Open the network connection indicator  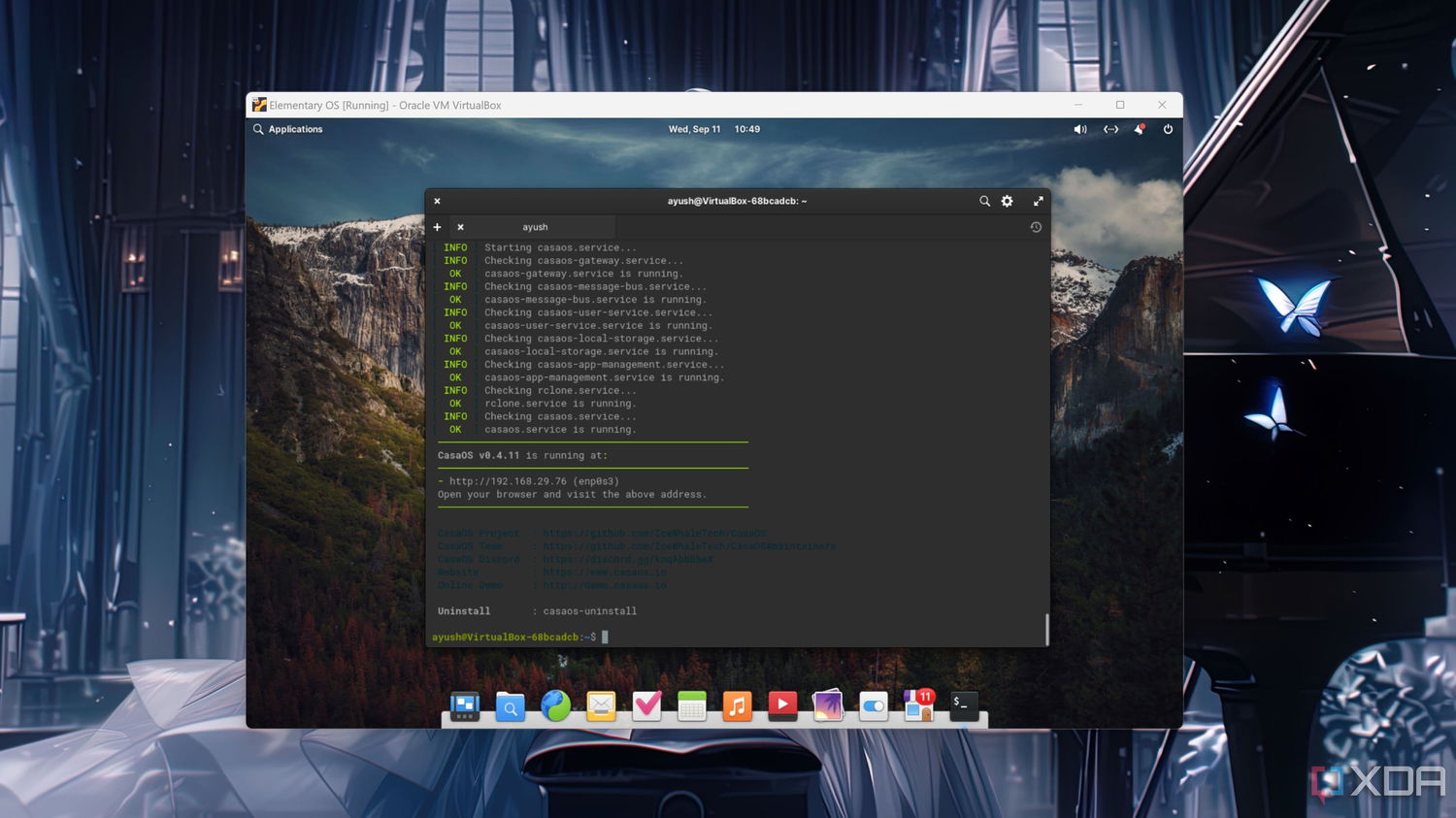click(x=1110, y=129)
